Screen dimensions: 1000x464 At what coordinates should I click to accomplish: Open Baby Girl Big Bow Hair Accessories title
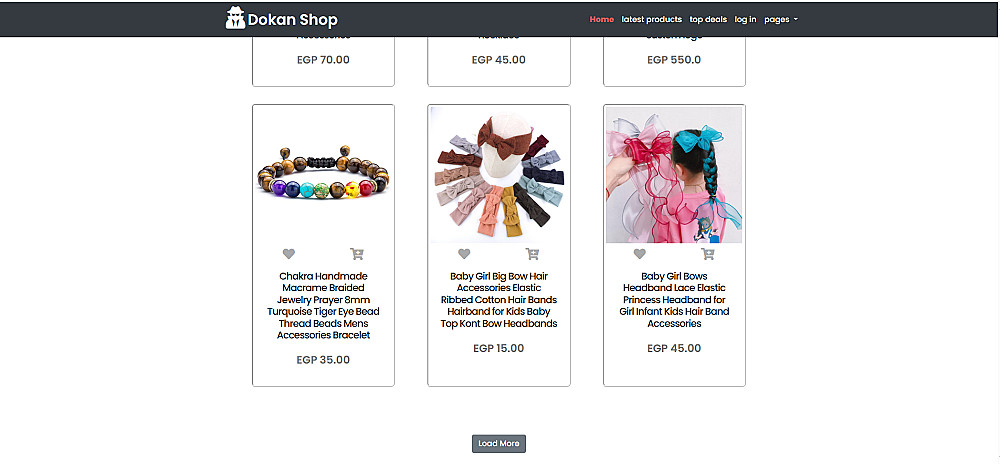coord(499,300)
